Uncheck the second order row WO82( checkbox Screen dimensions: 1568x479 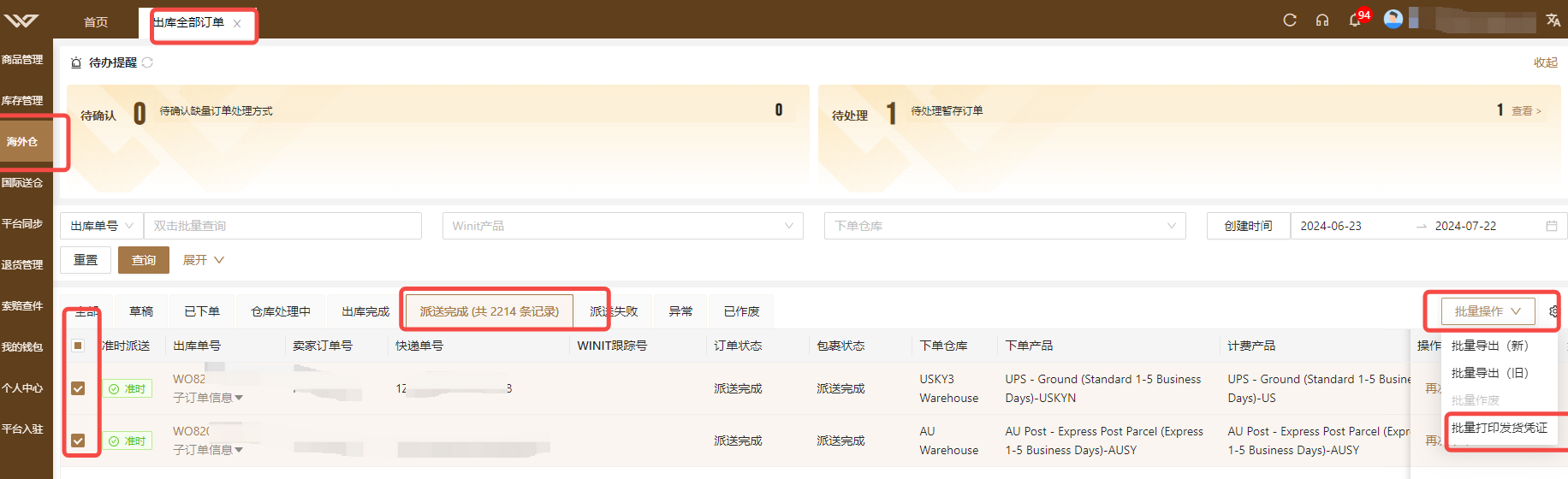click(x=78, y=441)
